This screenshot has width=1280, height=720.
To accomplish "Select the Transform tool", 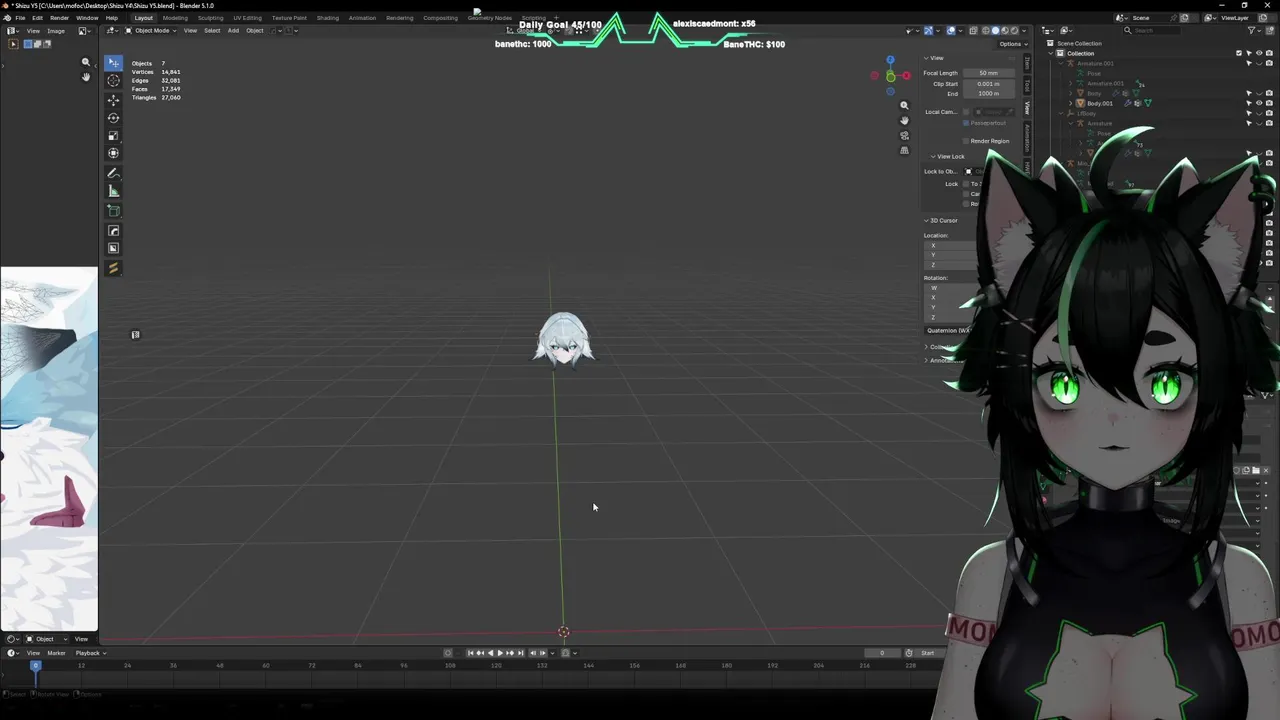I will point(113,153).
